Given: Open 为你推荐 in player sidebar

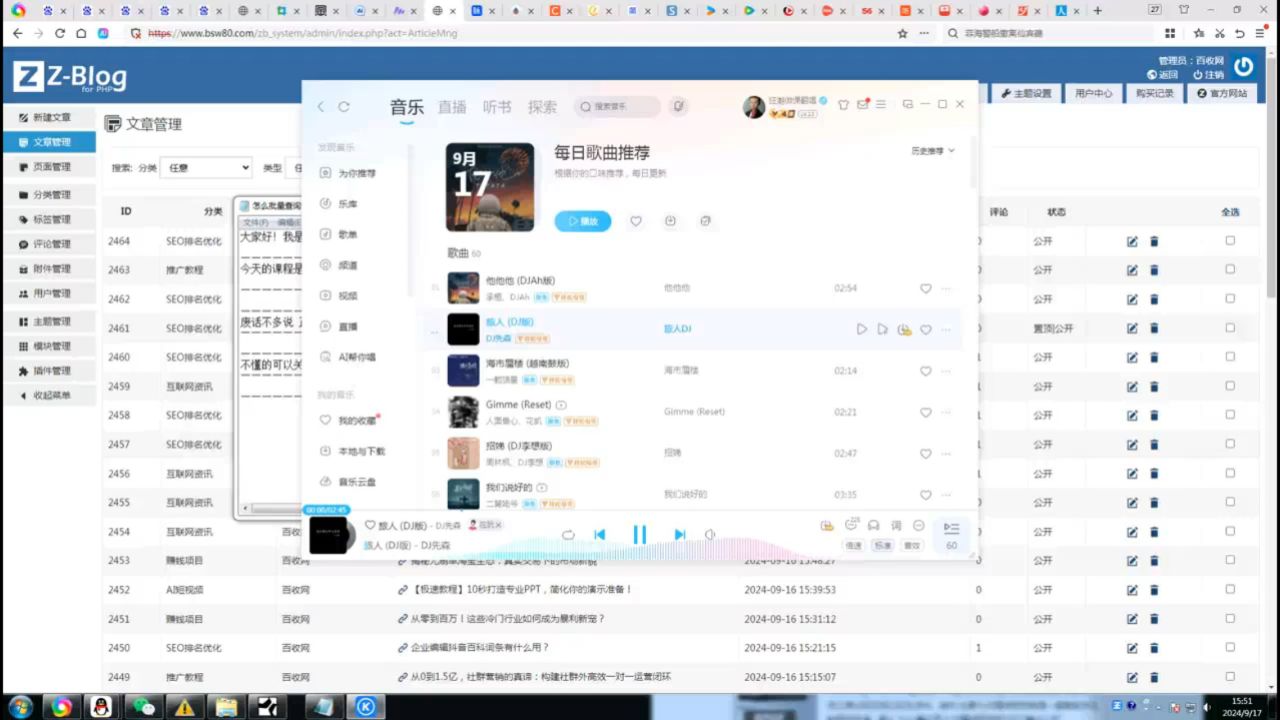Looking at the screenshot, I should click(347, 173).
